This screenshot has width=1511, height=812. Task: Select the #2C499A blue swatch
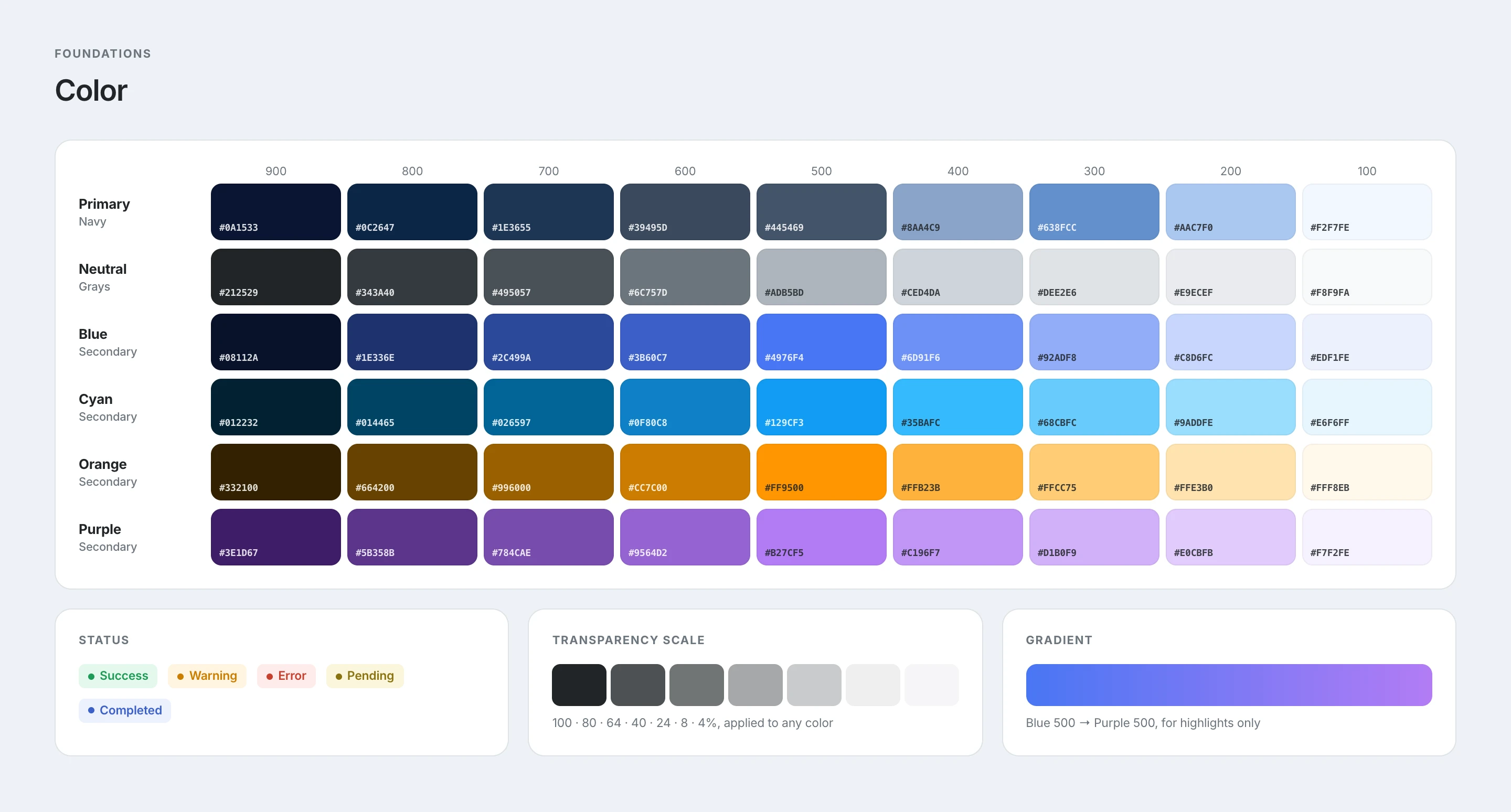pos(548,342)
